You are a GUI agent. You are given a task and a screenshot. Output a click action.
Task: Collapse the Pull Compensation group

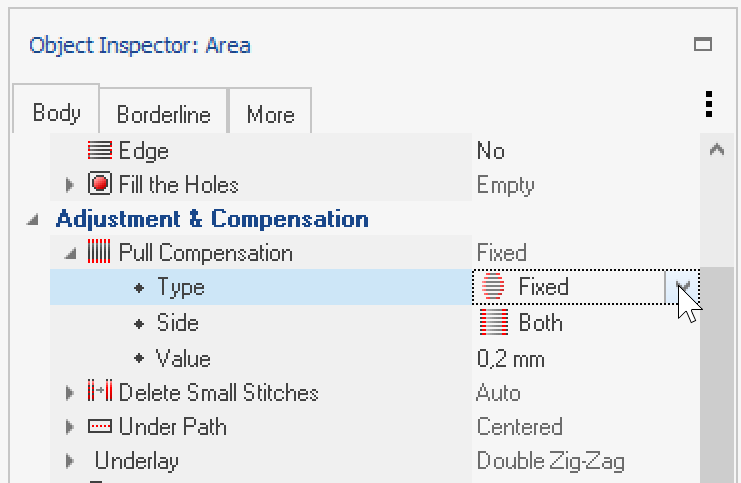pos(70,254)
